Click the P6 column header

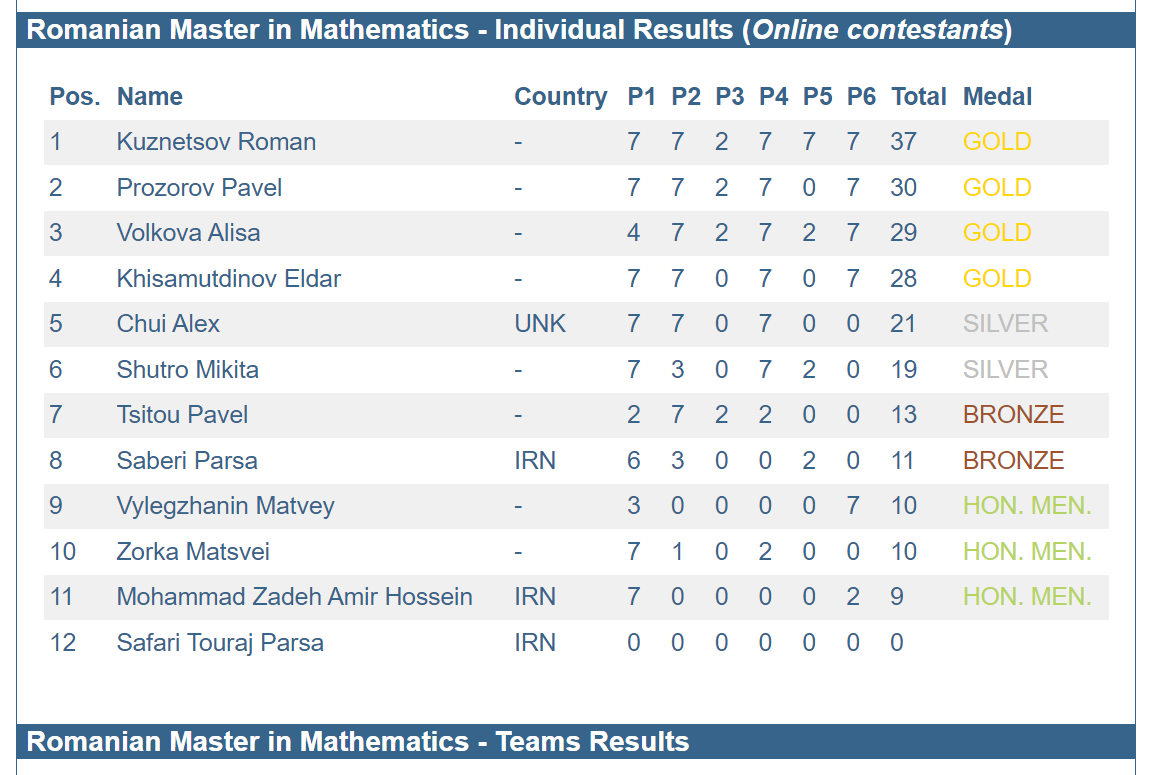click(x=861, y=96)
